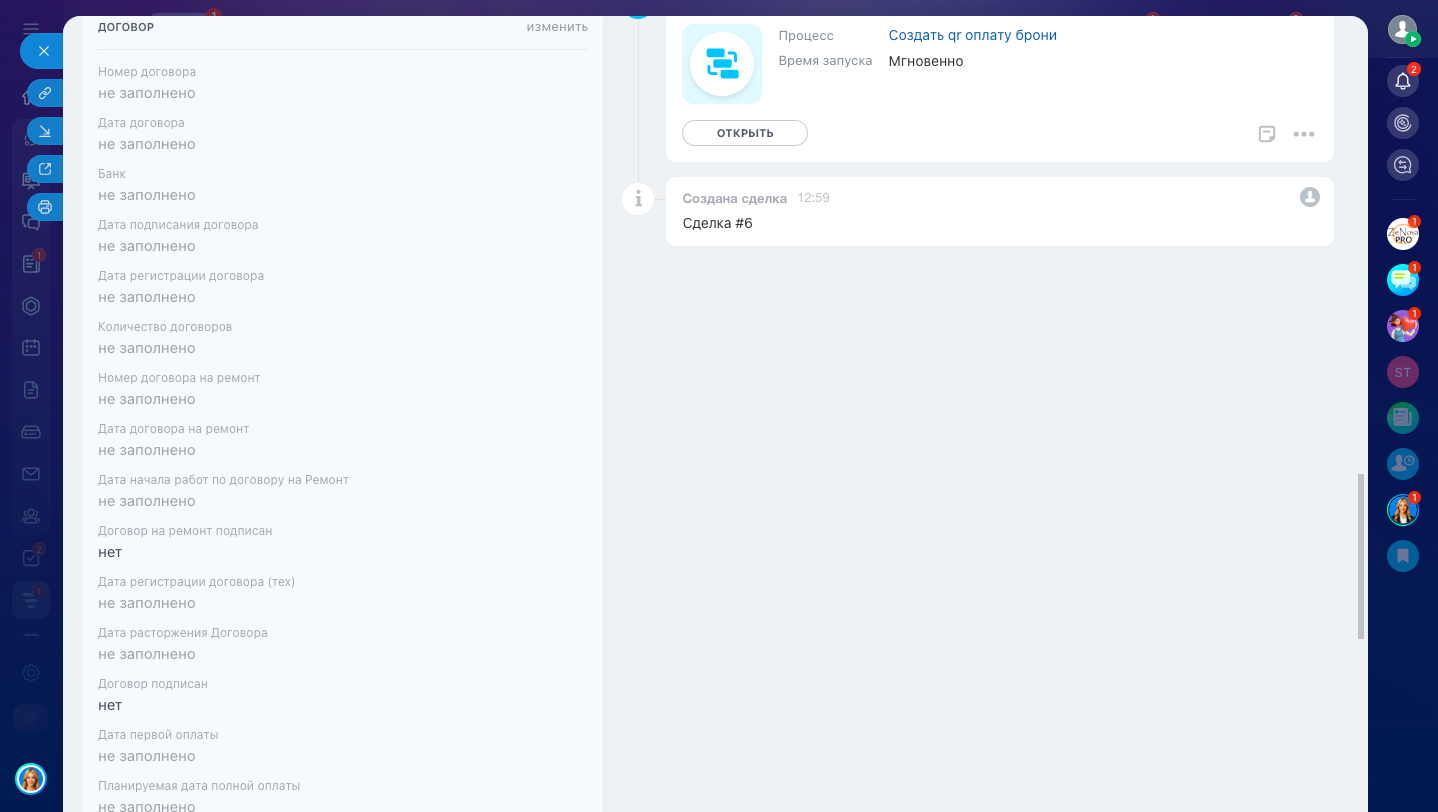Screen dimensions: 1438x812
Task: Click the Создана сделка entry title
Action: coord(735,198)
